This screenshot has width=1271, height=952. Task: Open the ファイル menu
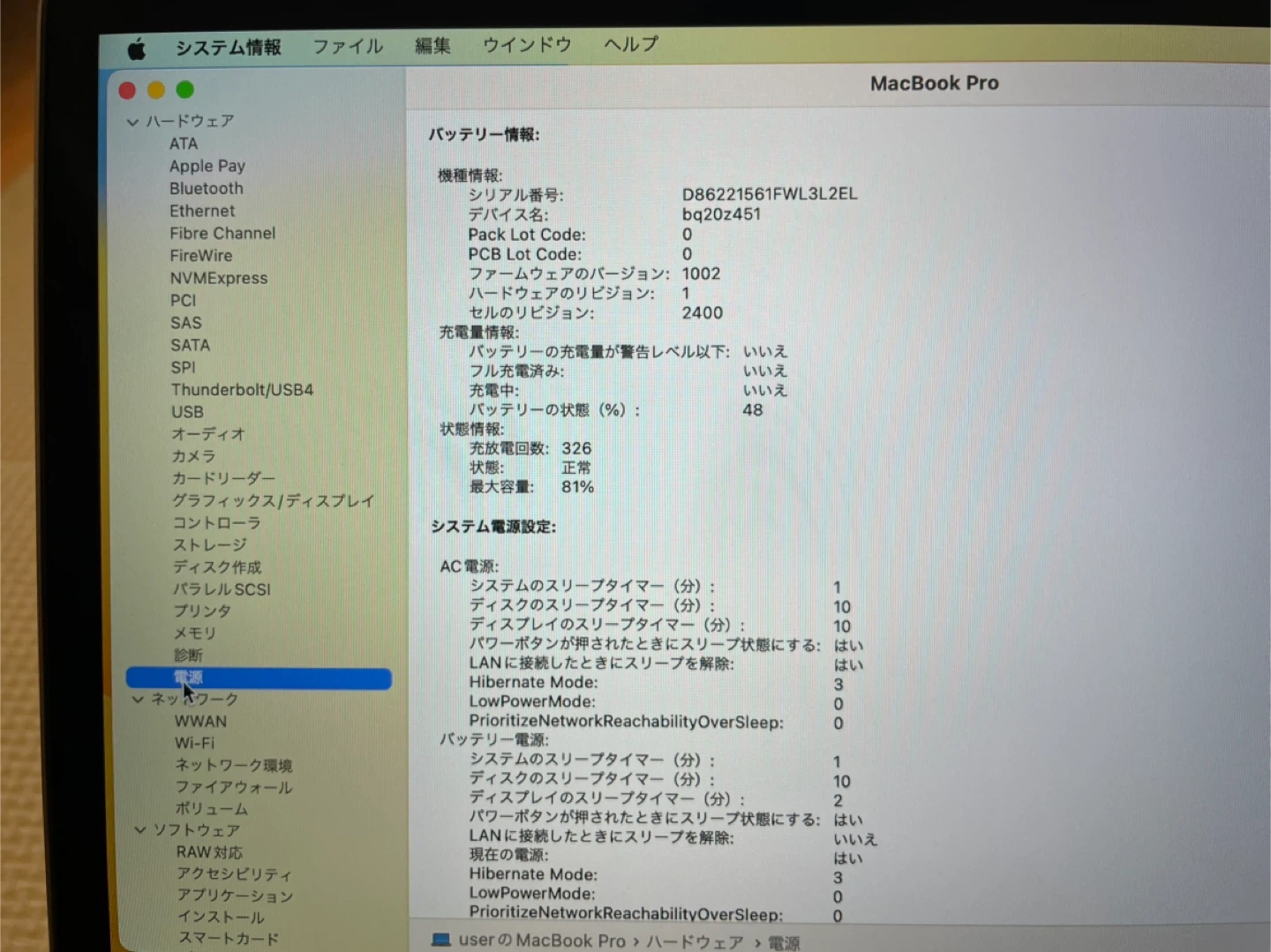pos(348,47)
